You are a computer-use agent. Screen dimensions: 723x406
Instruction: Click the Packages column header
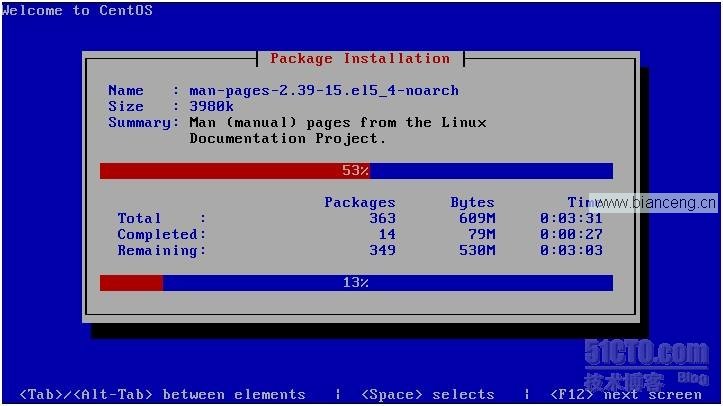tap(360, 202)
